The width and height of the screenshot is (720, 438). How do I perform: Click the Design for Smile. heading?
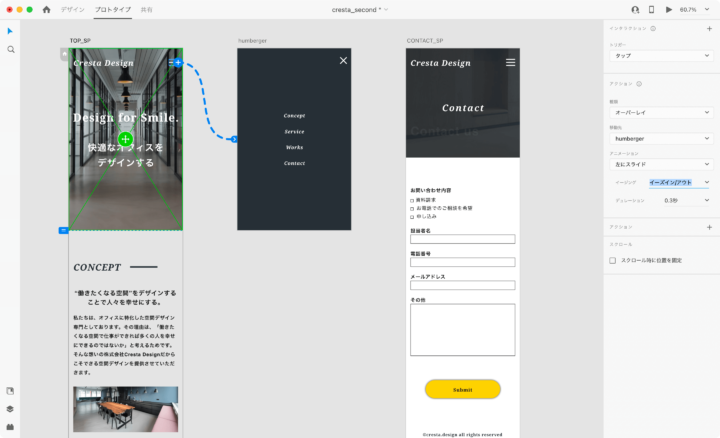(125, 118)
